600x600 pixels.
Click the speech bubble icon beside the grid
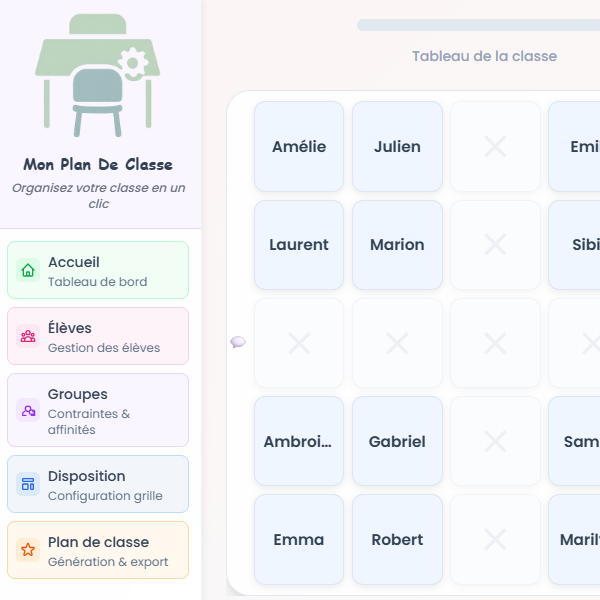coord(238,342)
